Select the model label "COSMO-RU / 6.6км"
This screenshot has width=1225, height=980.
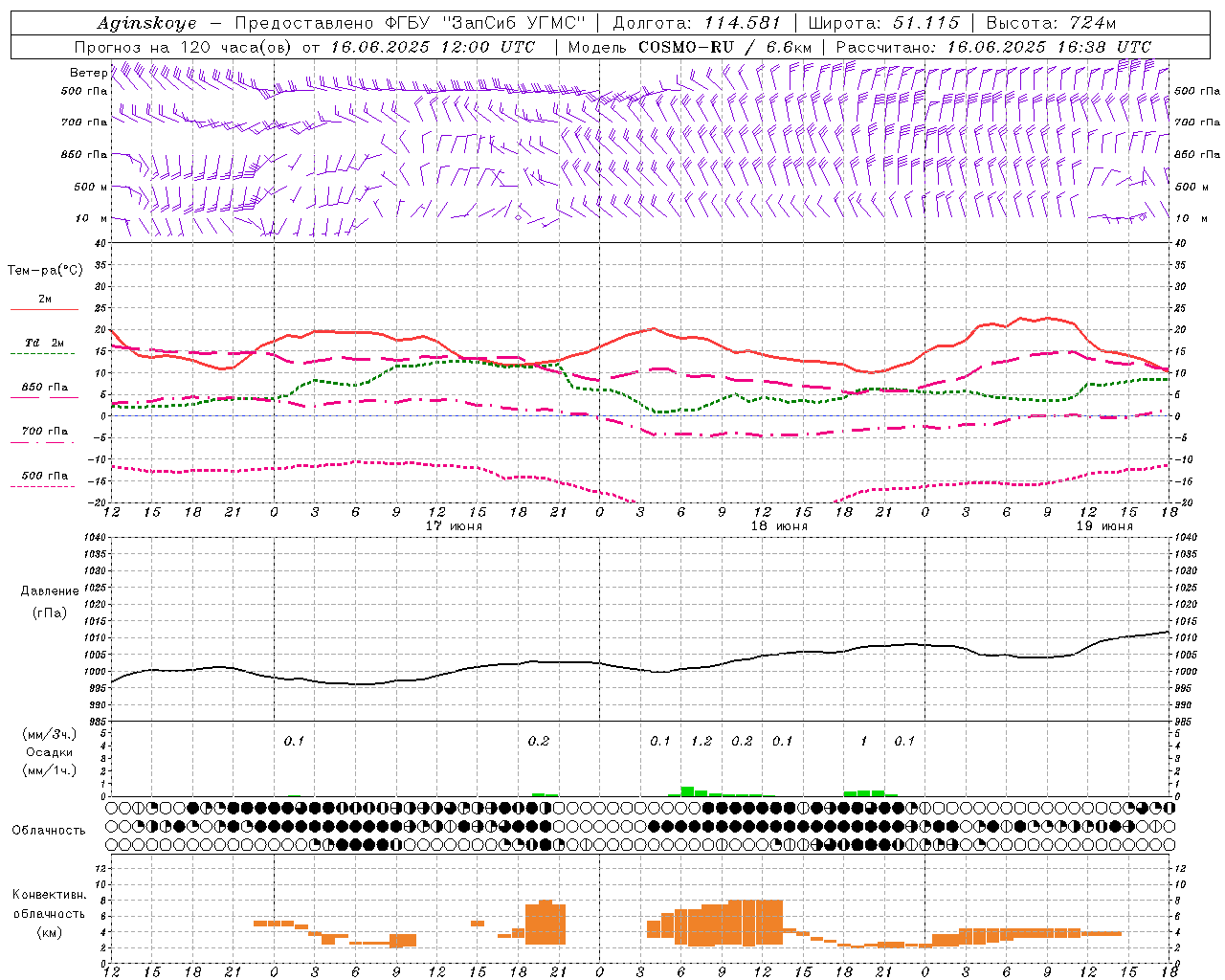(x=725, y=47)
